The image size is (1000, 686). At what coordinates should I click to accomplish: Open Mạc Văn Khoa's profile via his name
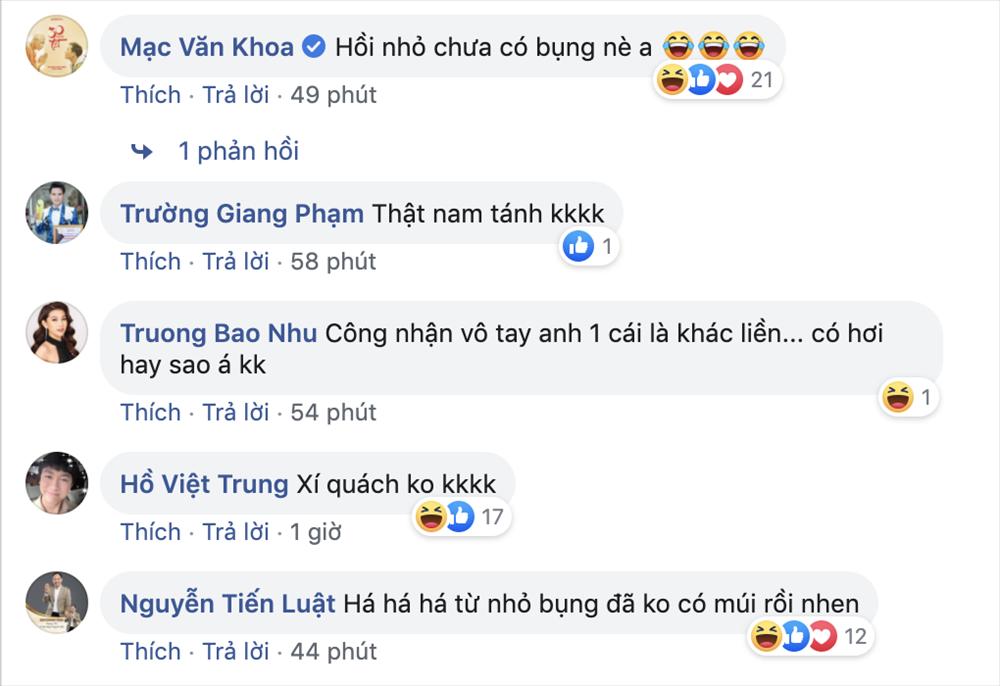[208, 44]
